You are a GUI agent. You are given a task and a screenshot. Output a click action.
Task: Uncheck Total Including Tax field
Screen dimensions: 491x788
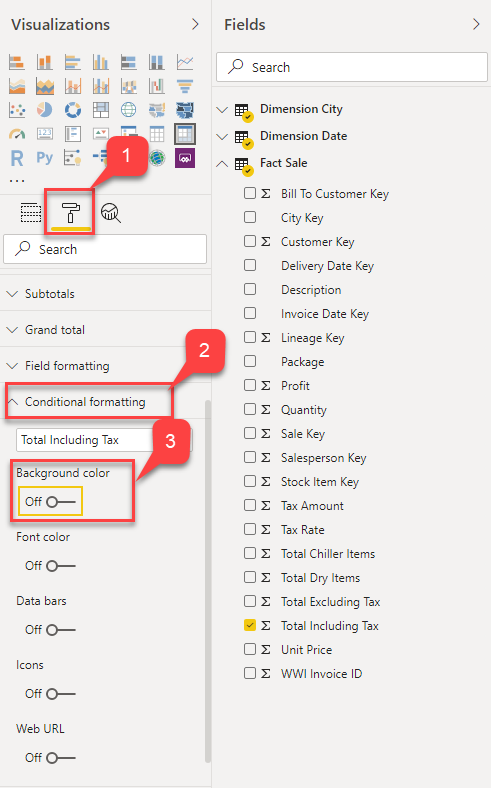click(x=250, y=625)
